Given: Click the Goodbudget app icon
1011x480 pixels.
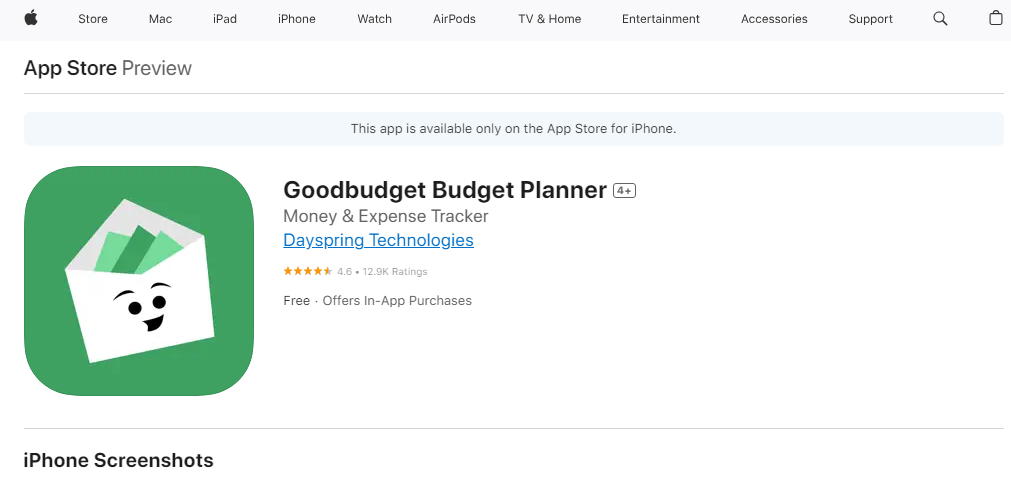Looking at the screenshot, I should [x=139, y=281].
